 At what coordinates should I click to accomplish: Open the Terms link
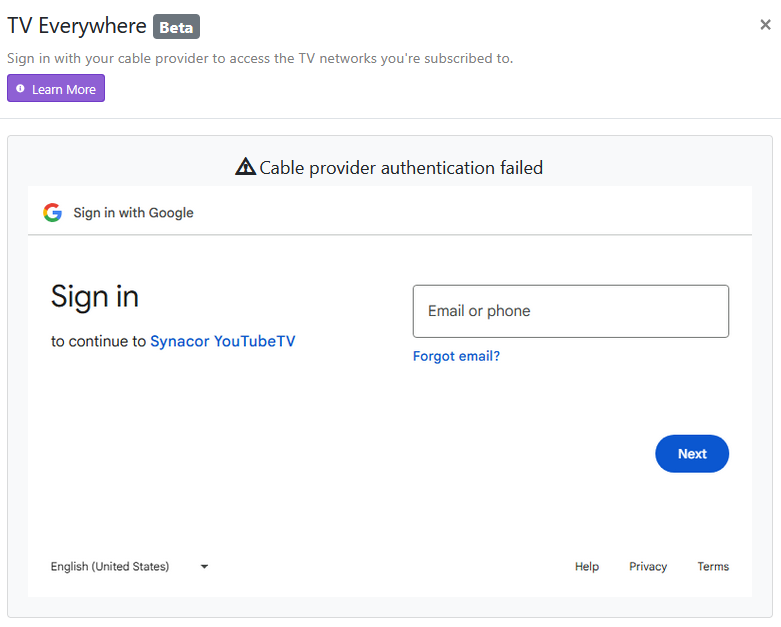click(x=713, y=566)
